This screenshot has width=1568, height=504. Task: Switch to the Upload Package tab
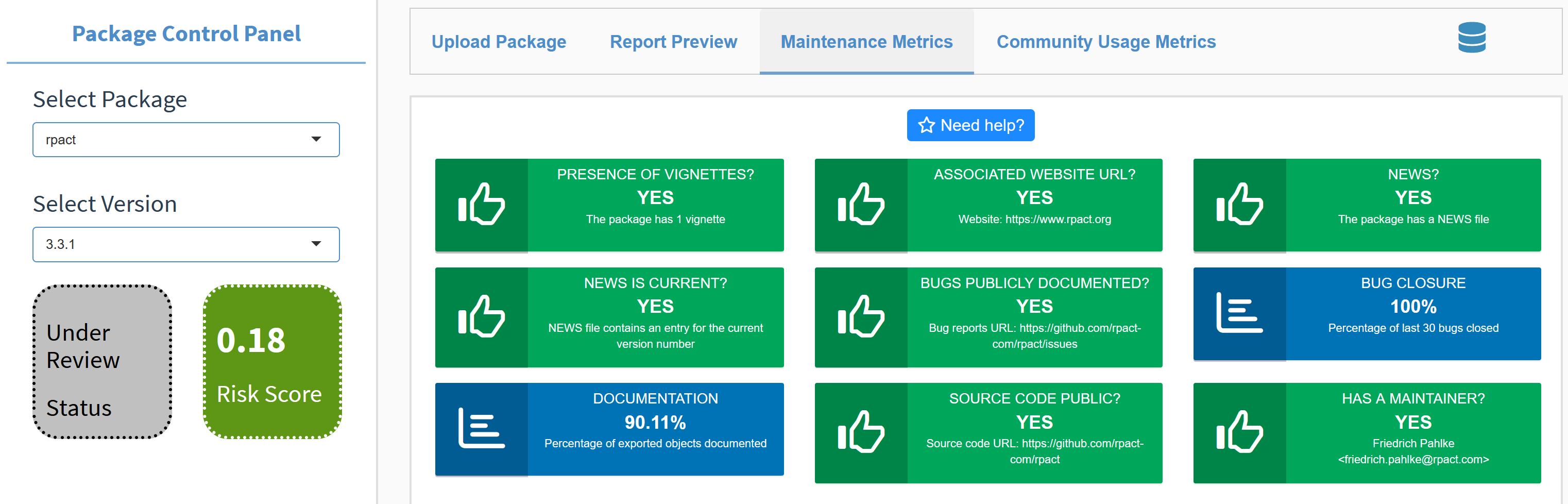(x=499, y=42)
